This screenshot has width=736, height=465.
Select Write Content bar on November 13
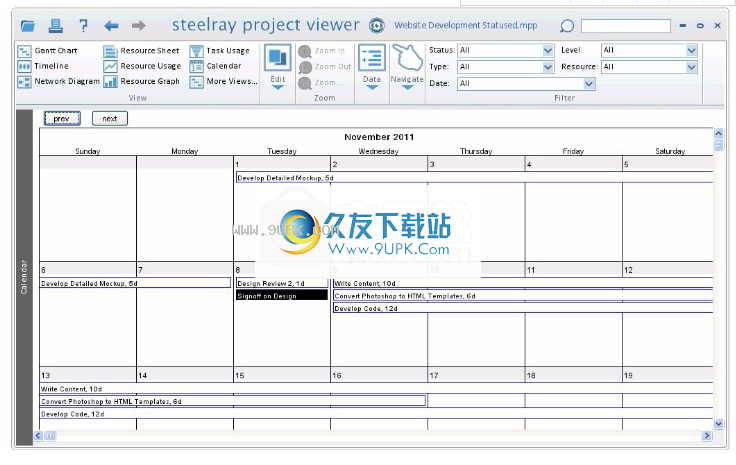[376, 389]
